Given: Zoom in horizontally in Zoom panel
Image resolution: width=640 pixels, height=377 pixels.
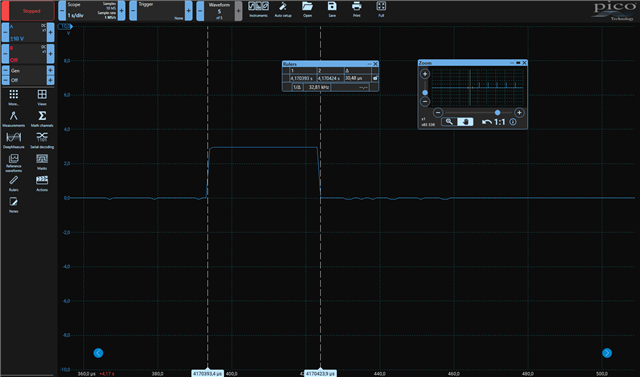Looking at the screenshot, I should coord(519,113).
